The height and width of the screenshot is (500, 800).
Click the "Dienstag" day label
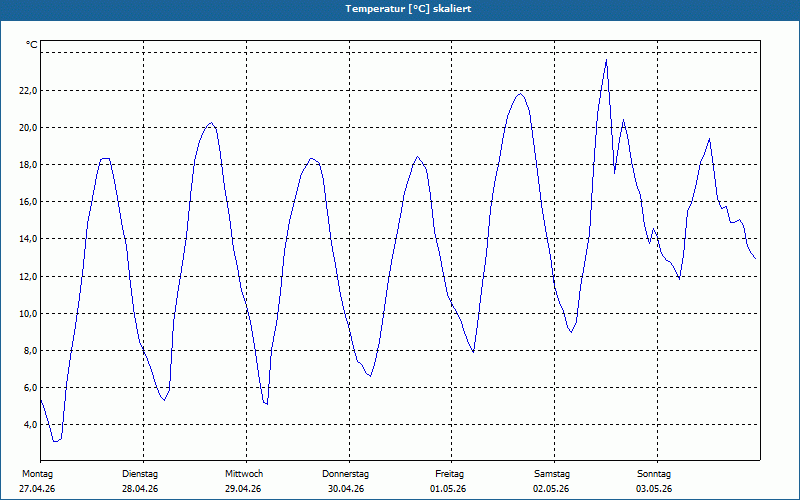140,474
